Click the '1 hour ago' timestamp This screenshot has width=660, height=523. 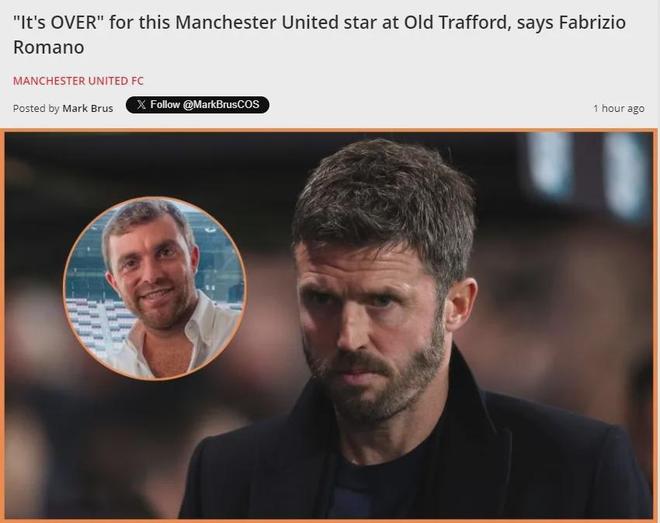click(x=619, y=108)
